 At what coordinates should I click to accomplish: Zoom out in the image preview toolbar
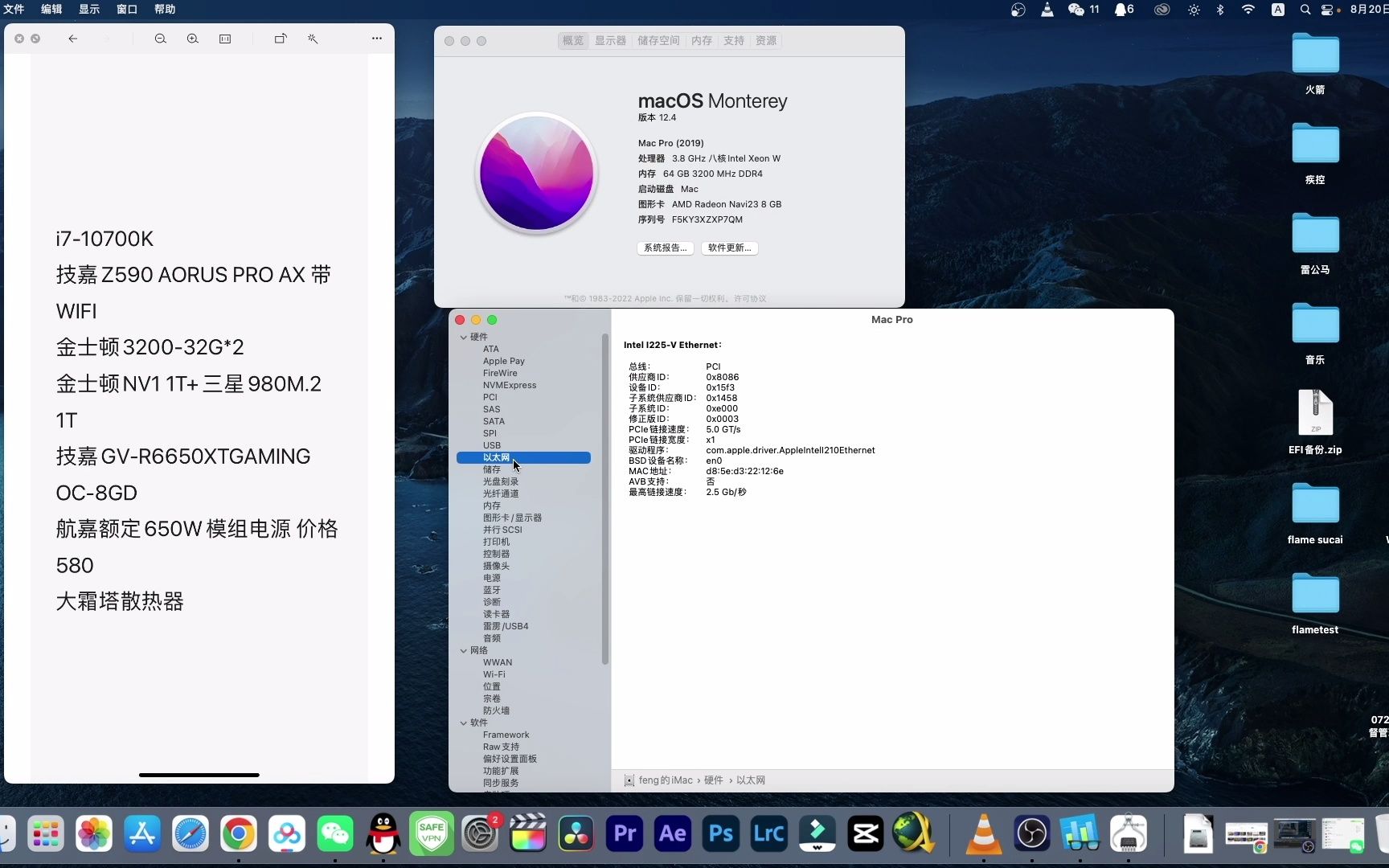pyautogui.click(x=161, y=39)
